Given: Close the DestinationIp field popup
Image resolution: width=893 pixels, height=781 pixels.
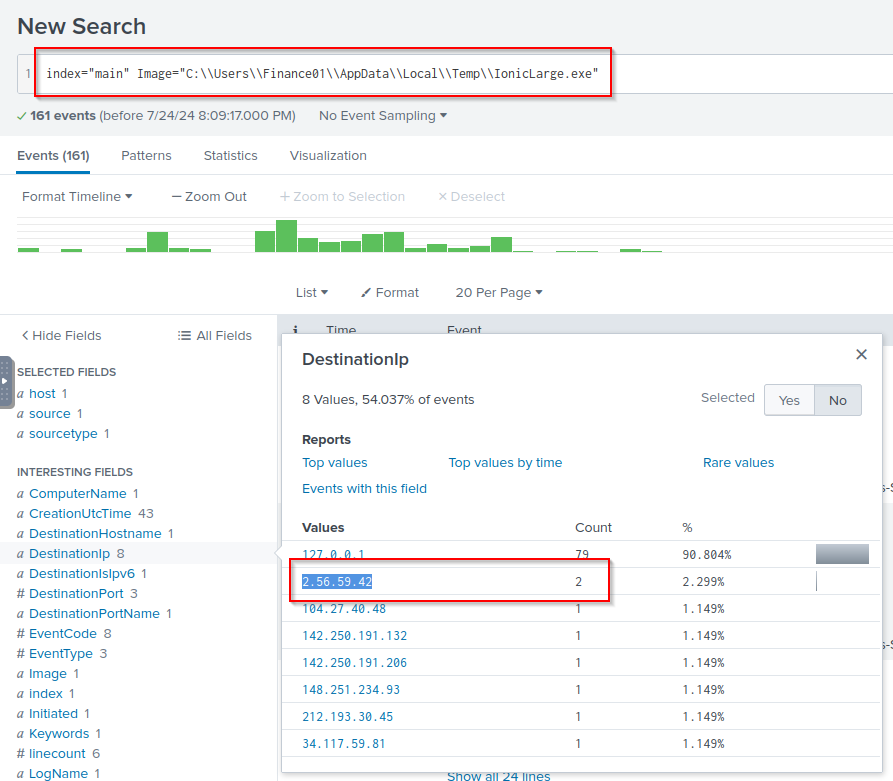Looking at the screenshot, I should [x=861, y=354].
